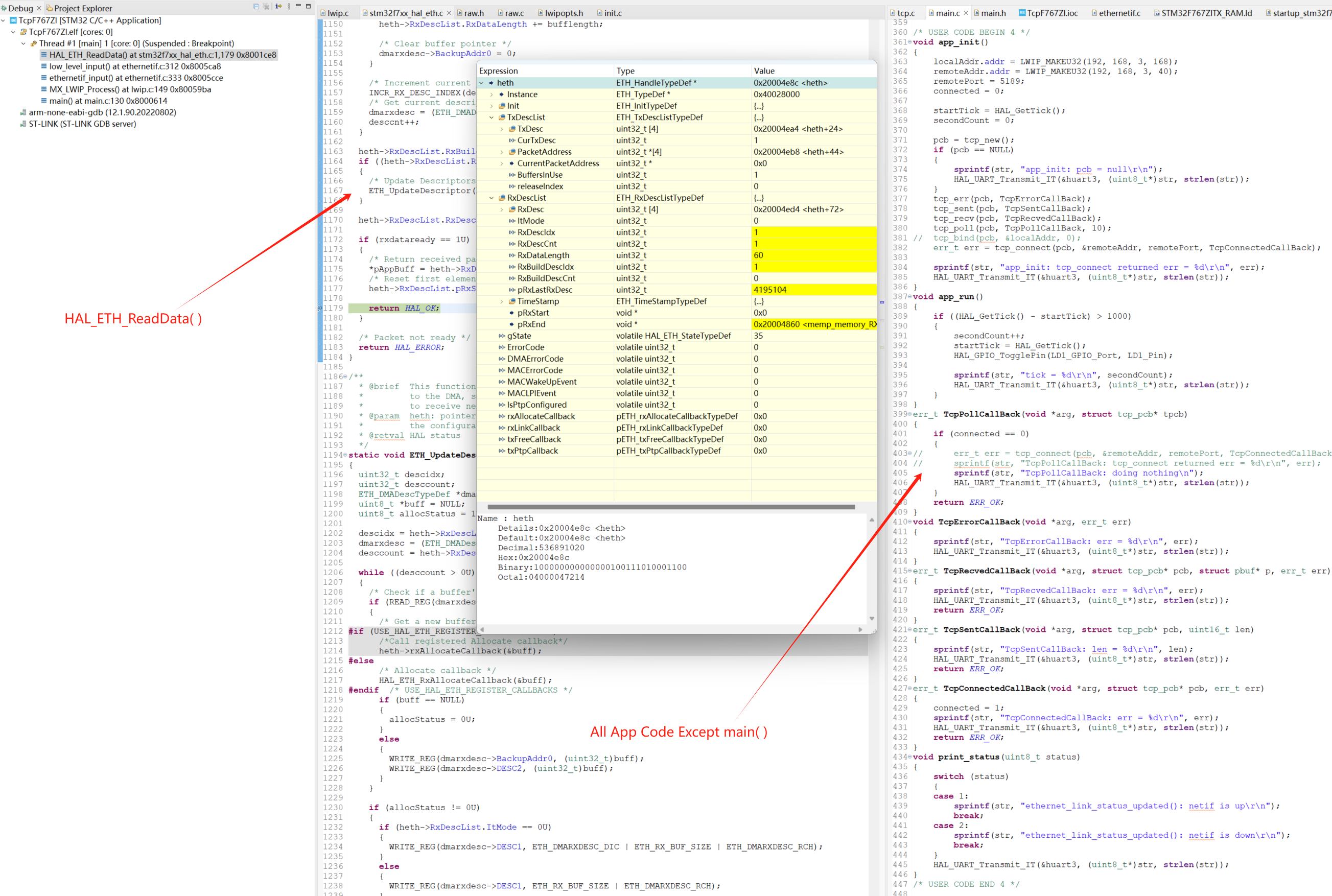Click the variable icon beside heth in Expressions
This screenshot has height=896, width=1332.
pyautogui.click(x=492, y=83)
